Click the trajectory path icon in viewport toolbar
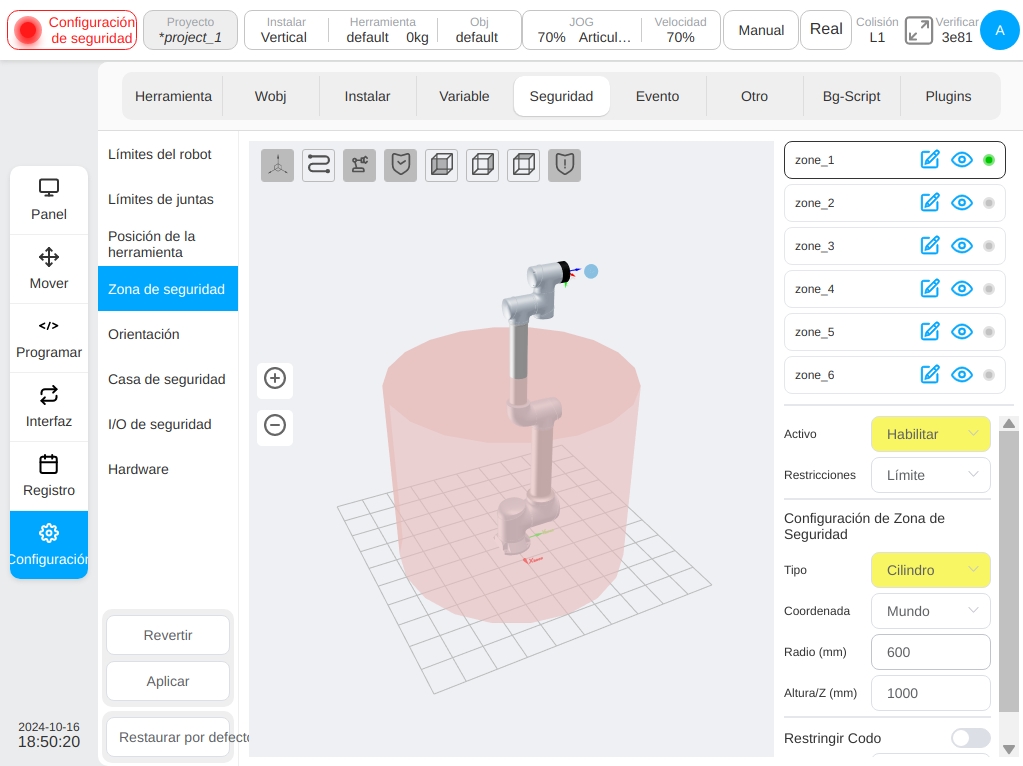This screenshot has height=766, width=1023. 318,164
